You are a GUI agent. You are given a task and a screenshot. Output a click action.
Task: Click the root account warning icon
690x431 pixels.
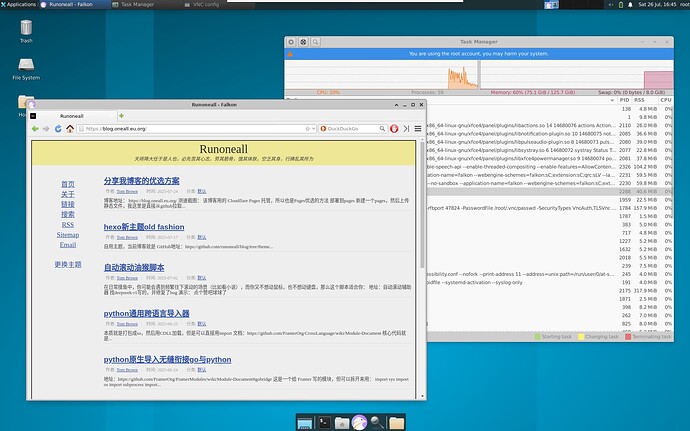click(290, 54)
